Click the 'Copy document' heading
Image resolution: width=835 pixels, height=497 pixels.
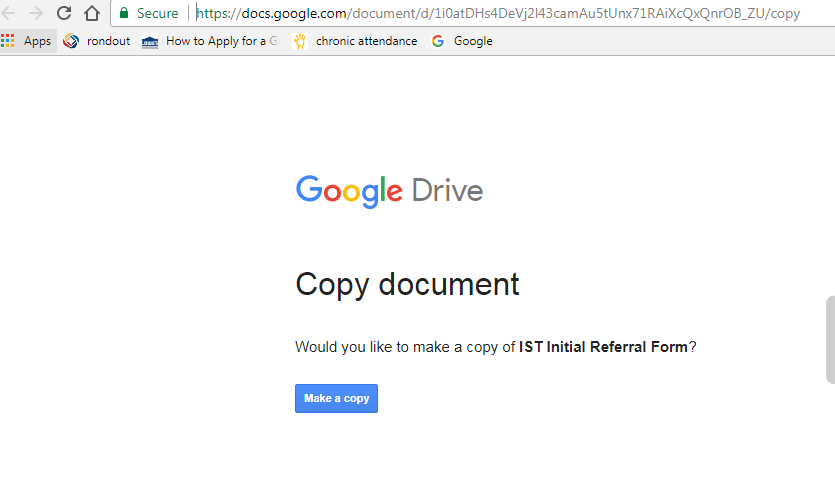(407, 284)
